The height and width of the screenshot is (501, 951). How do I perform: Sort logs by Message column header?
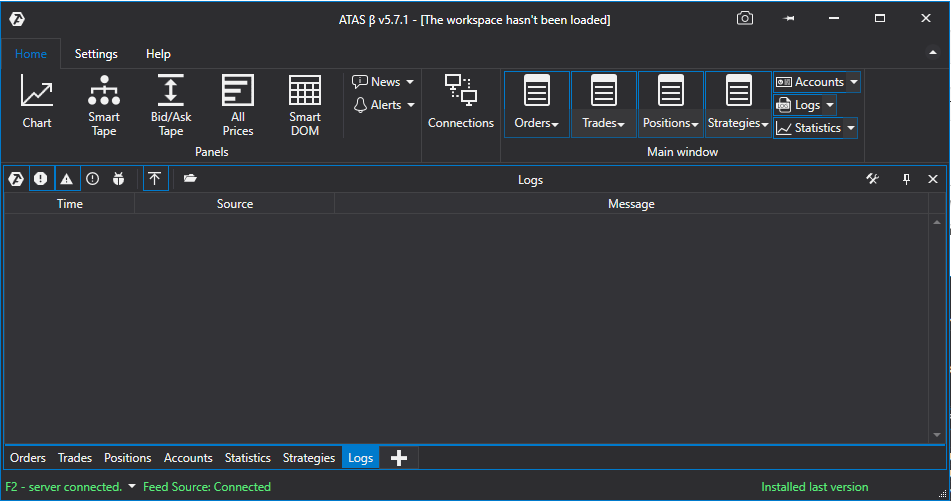click(631, 204)
